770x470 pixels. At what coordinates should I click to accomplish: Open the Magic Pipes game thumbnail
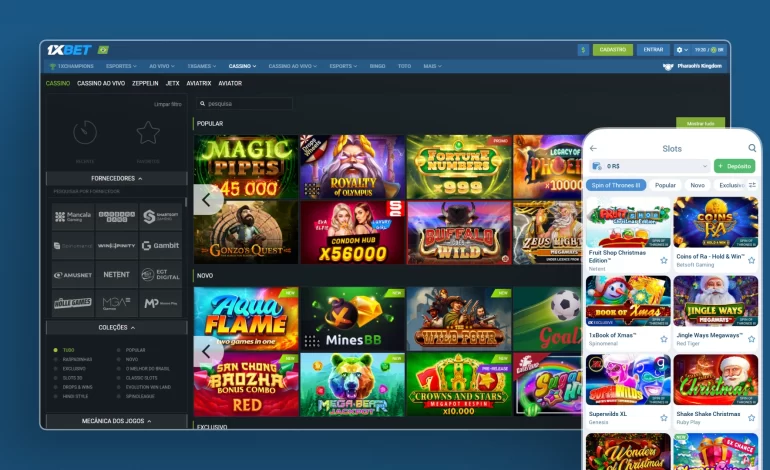coord(246,167)
